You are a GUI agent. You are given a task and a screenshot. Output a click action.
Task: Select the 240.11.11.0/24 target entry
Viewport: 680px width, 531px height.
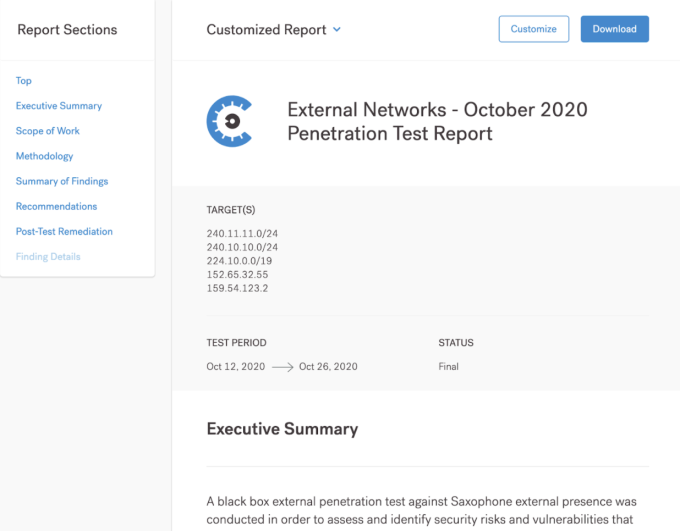242,233
